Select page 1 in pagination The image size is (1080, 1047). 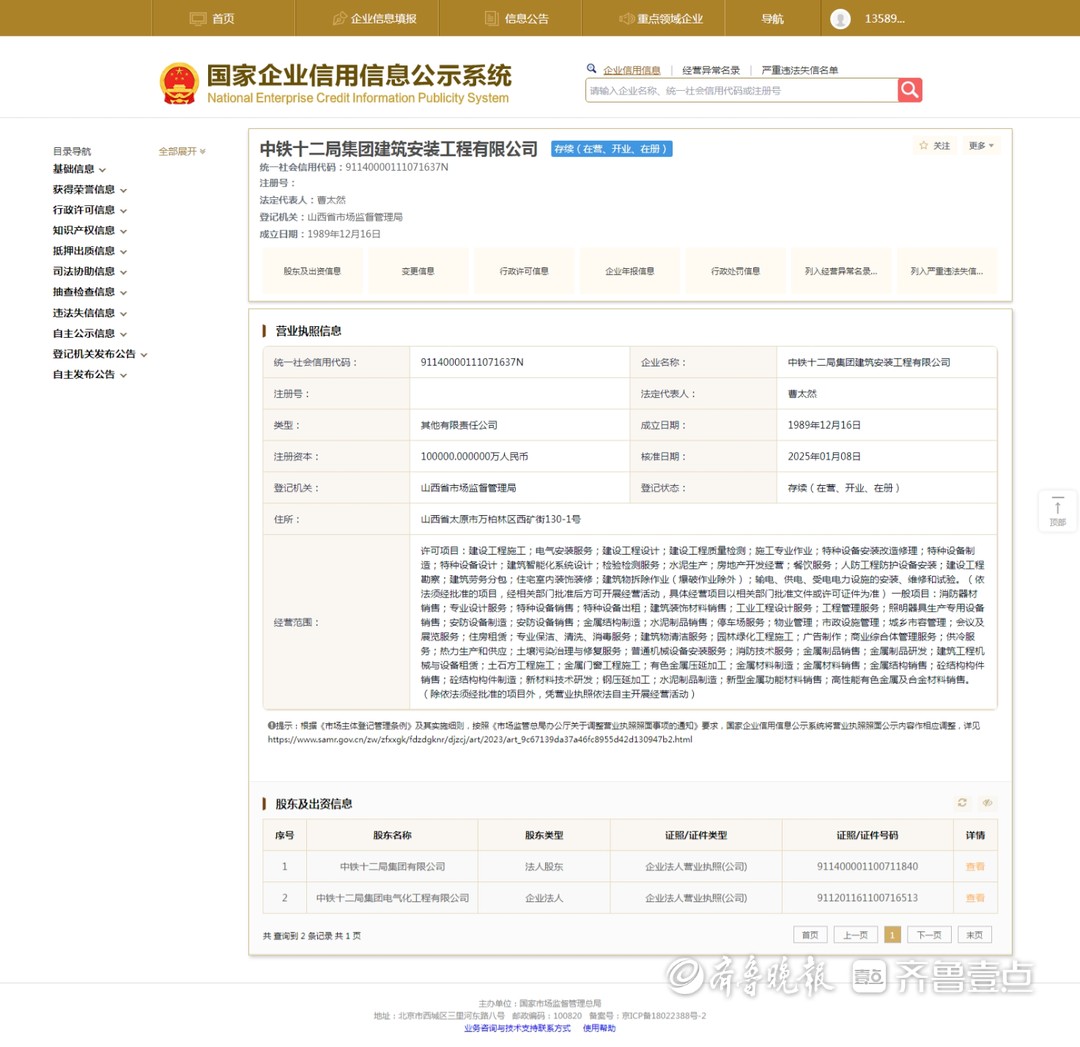coord(892,935)
